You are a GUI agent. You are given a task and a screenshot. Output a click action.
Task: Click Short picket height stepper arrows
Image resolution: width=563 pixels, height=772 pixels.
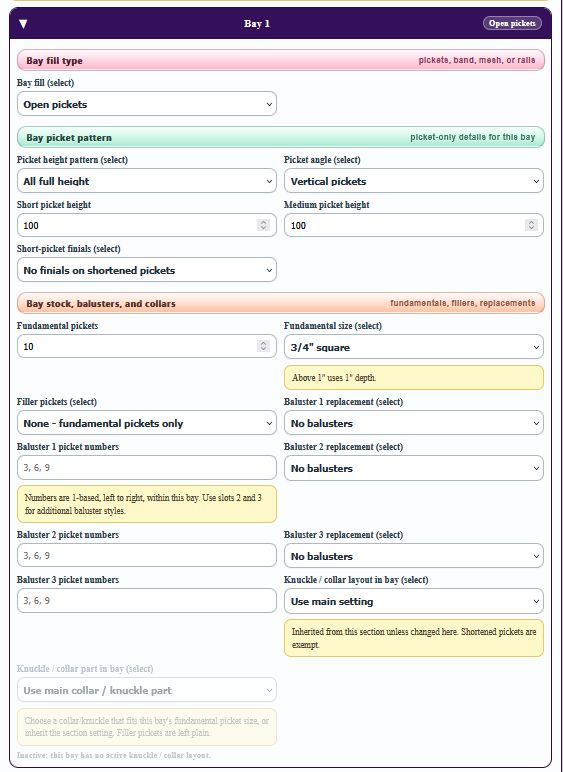click(x=263, y=225)
